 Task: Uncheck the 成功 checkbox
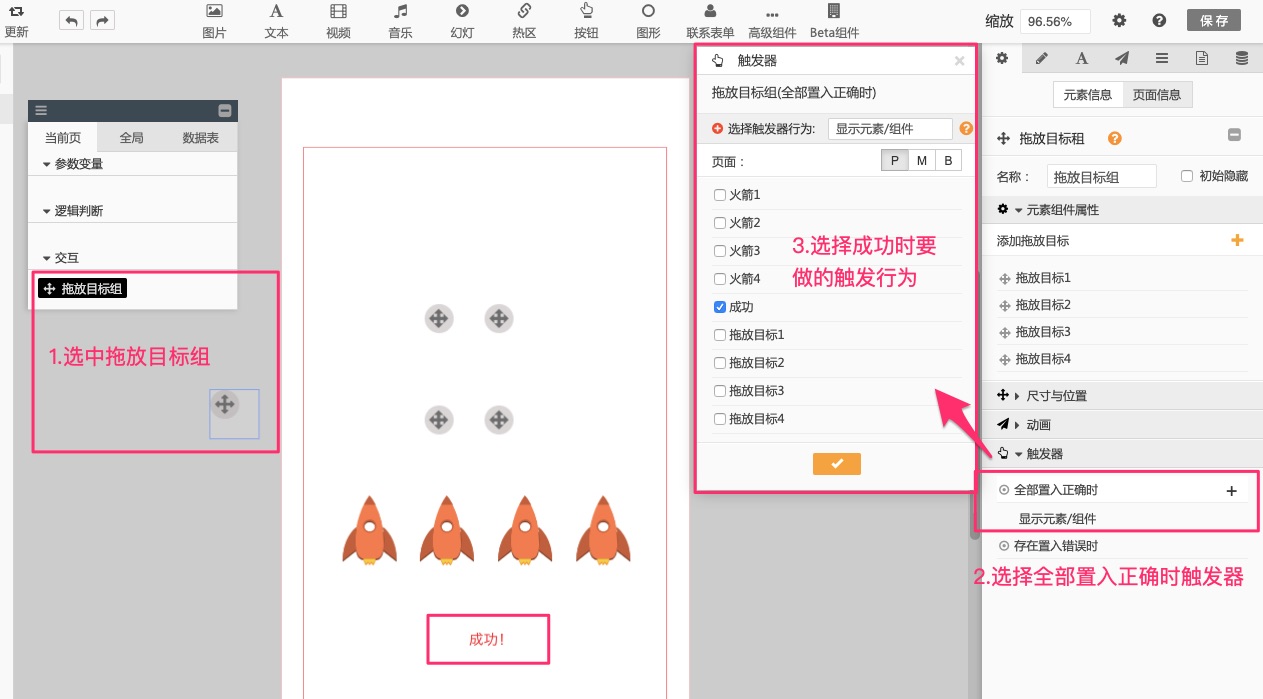720,307
